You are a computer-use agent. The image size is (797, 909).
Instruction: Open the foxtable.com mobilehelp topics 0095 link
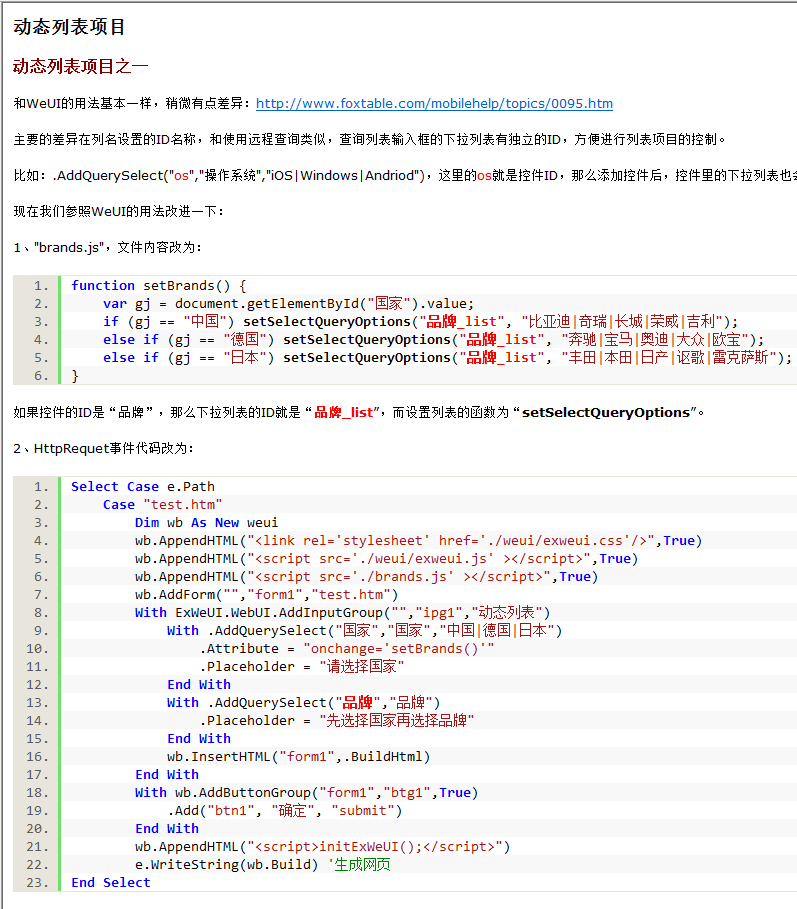(434, 104)
